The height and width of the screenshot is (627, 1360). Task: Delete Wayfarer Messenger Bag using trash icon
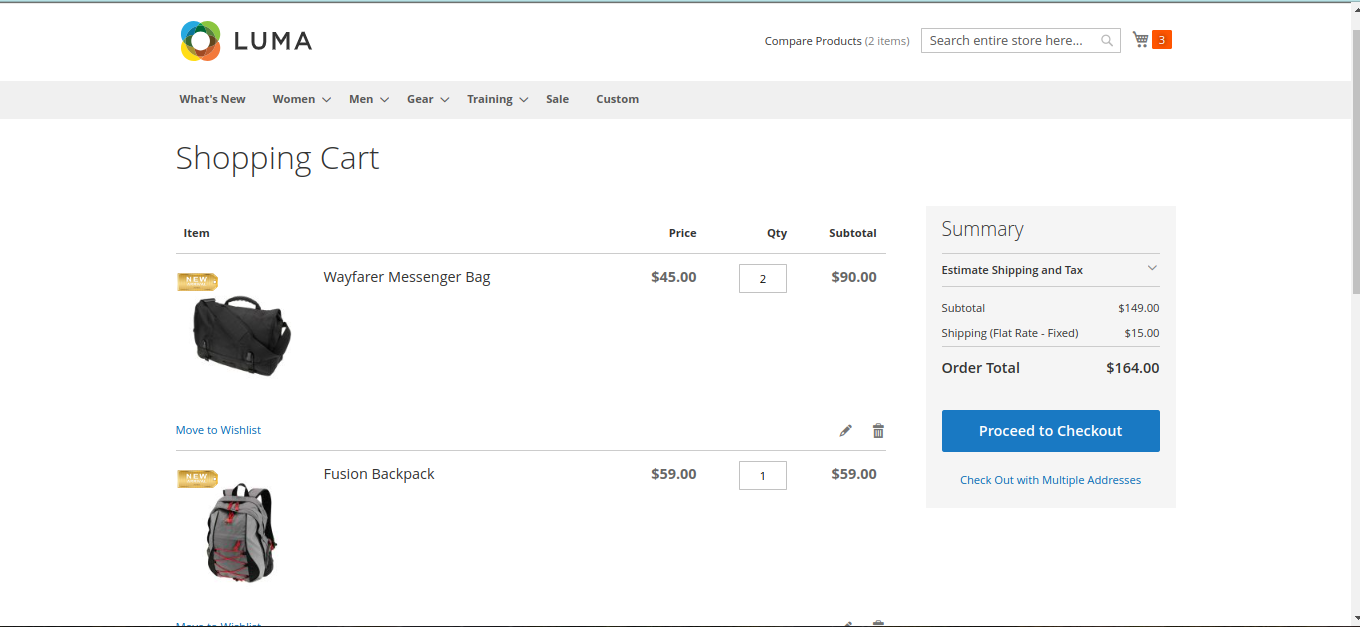tap(878, 431)
